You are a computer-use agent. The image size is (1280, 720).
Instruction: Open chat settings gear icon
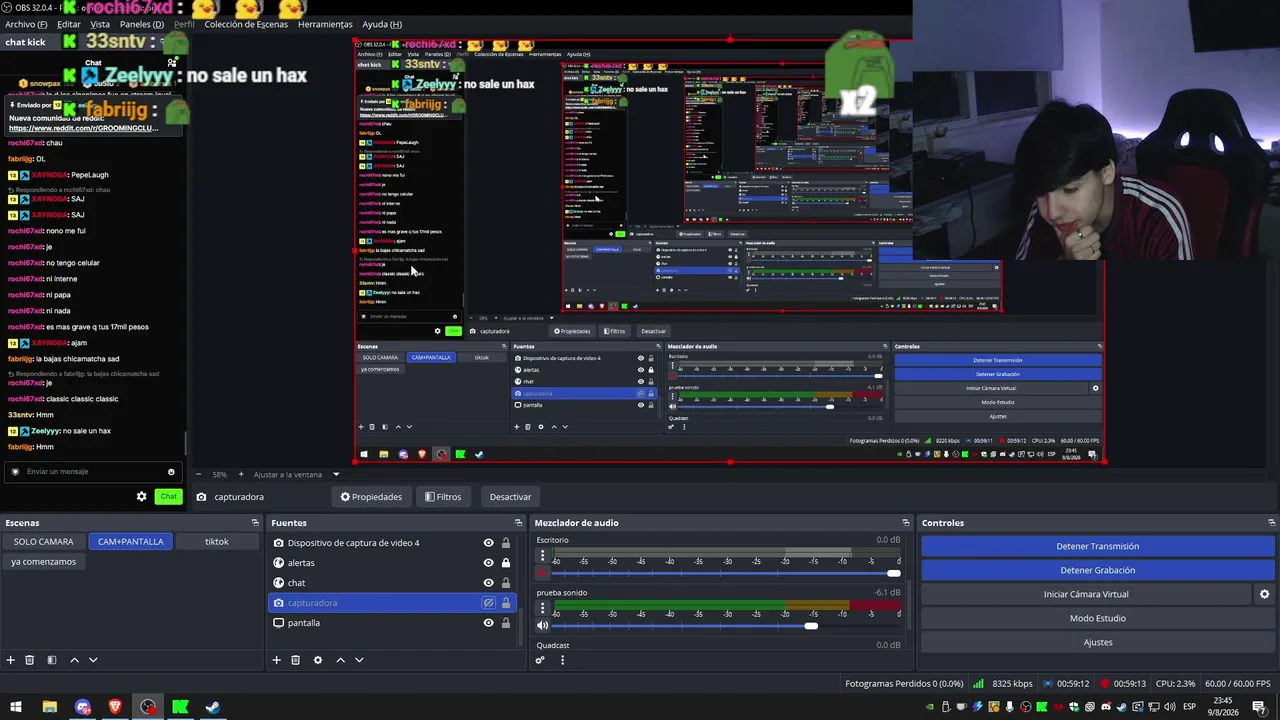pyautogui.click(x=141, y=497)
